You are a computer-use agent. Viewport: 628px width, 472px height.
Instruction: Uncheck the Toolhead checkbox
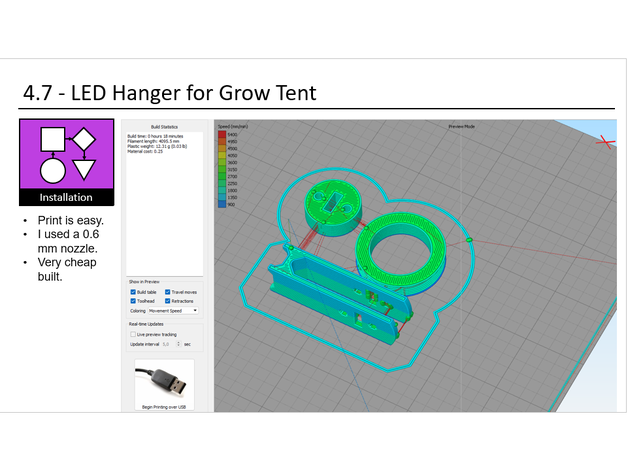133,301
